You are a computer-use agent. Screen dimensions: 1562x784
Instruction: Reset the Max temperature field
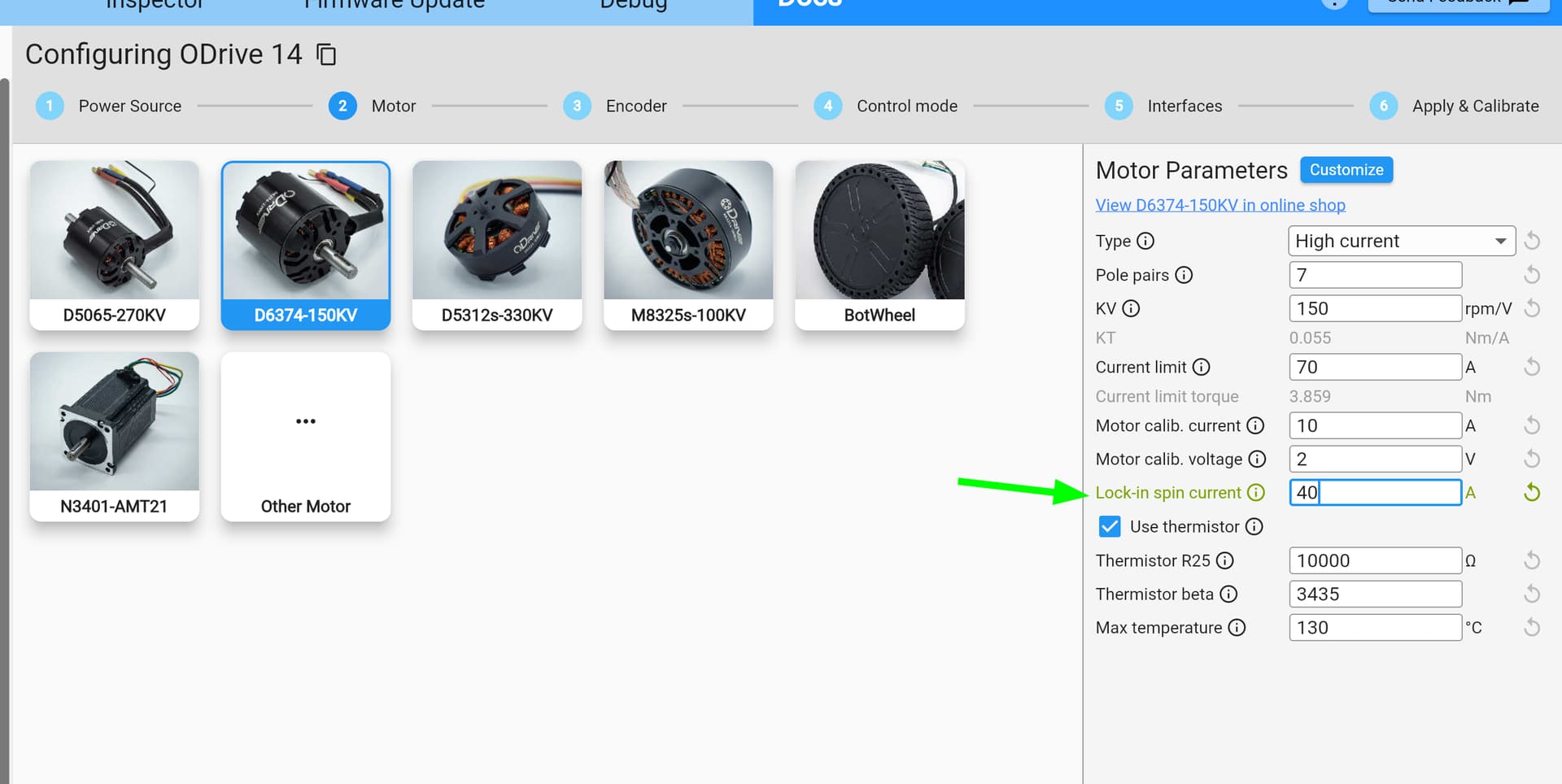[1531, 628]
